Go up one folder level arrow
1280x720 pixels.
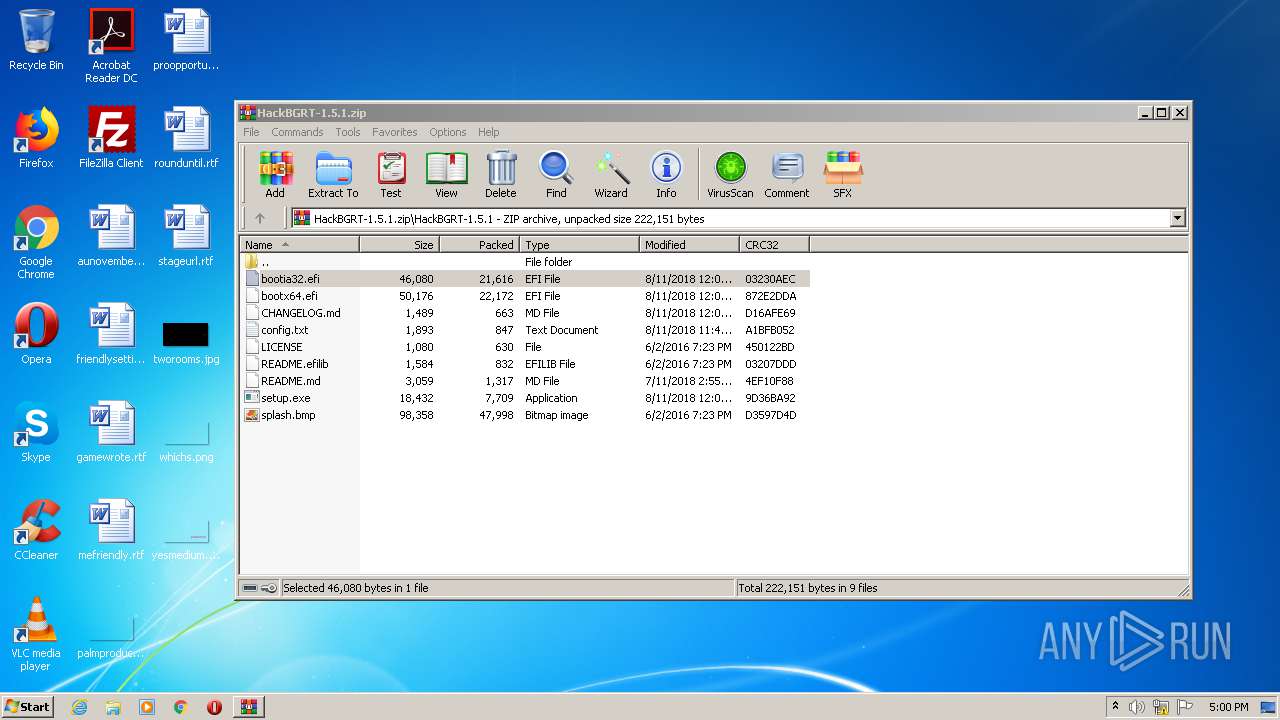coord(260,218)
